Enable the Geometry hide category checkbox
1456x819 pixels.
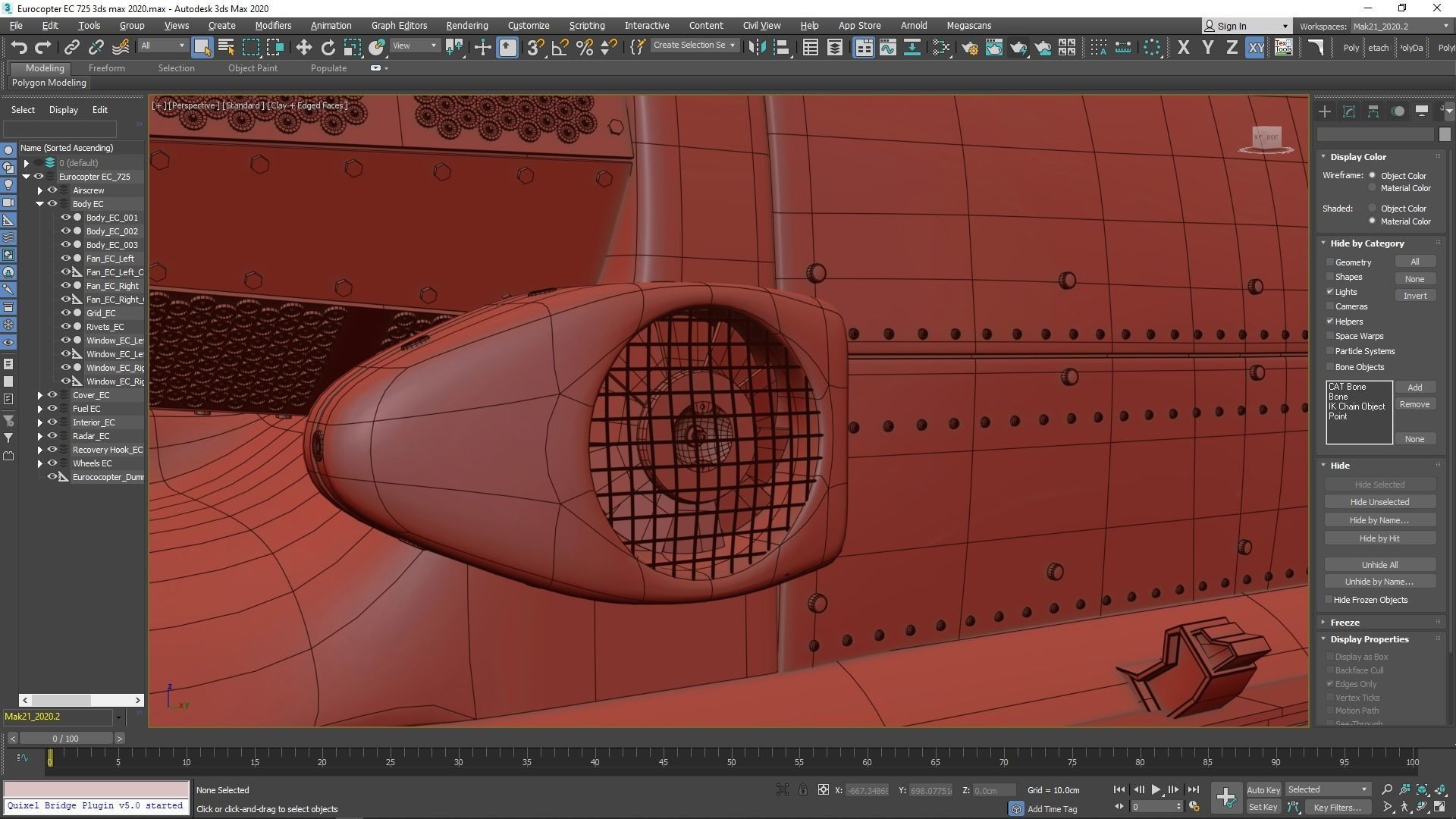tap(1330, 262)
